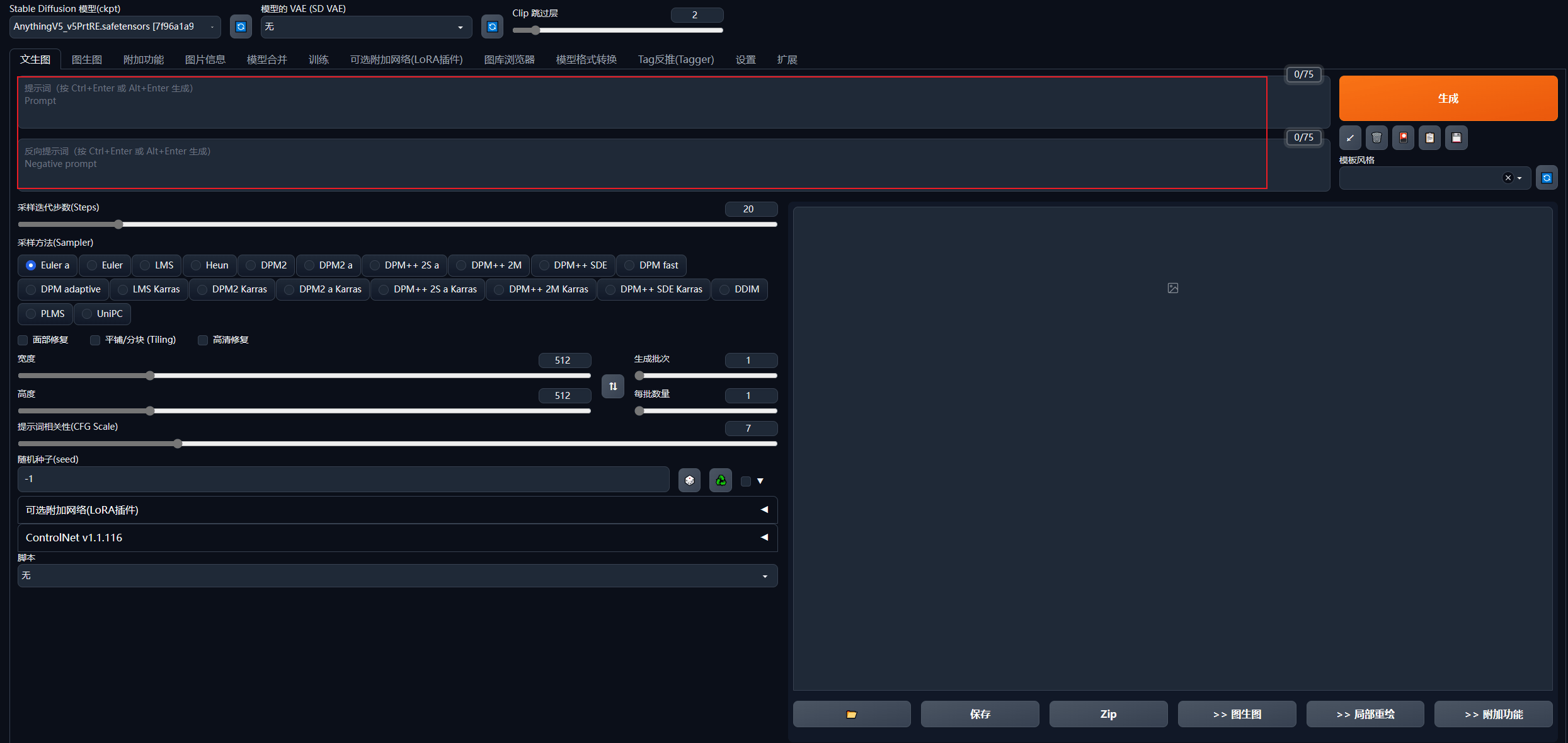Screen dimensions: 1568x743
Task: Click the dice icon to randomize seed
Action: 689,480
